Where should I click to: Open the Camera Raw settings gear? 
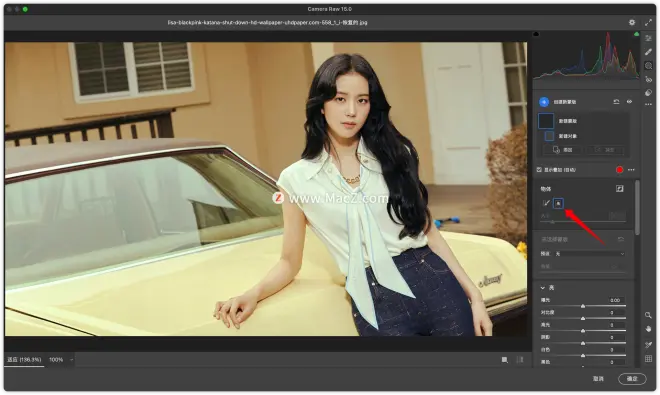click(632, 22)
